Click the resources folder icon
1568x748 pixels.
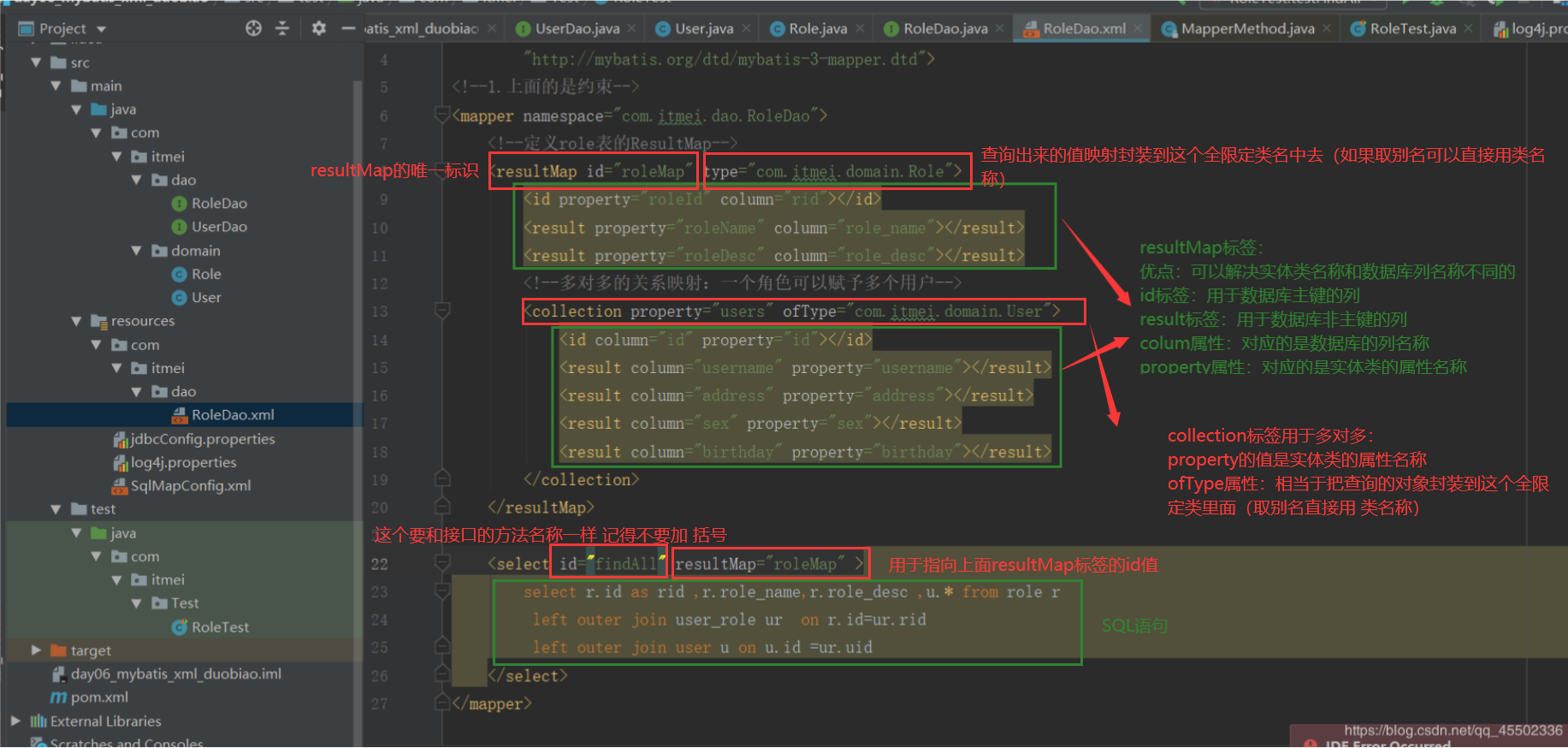point(99,321)
